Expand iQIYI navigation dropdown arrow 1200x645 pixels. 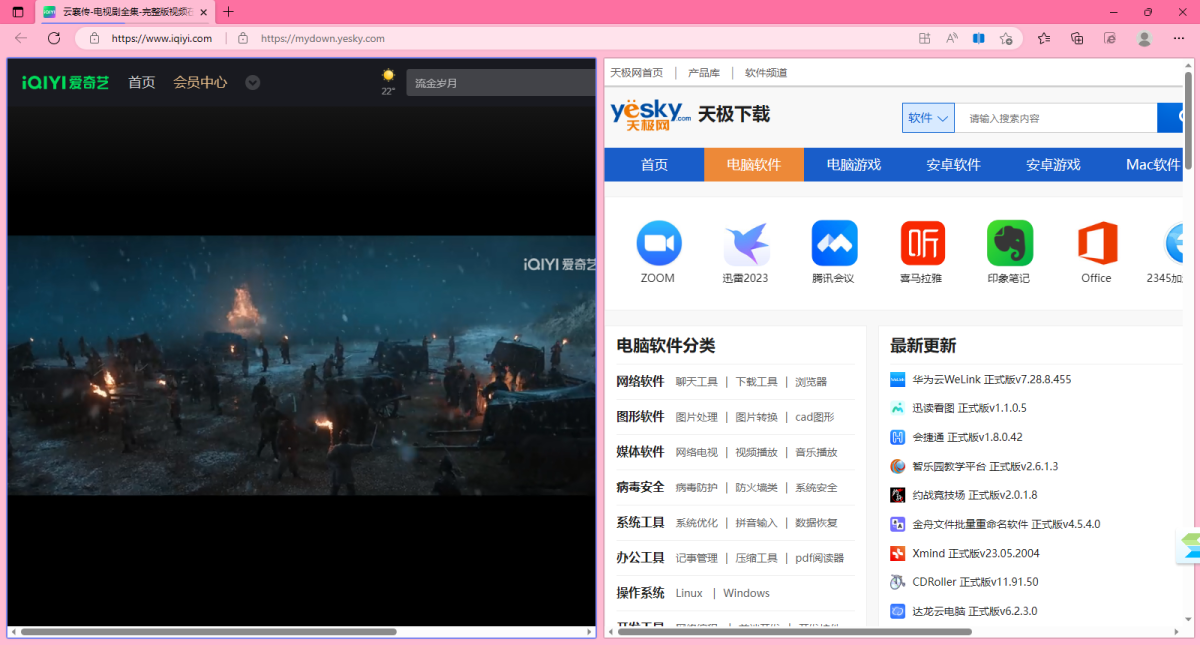(253, 83)
